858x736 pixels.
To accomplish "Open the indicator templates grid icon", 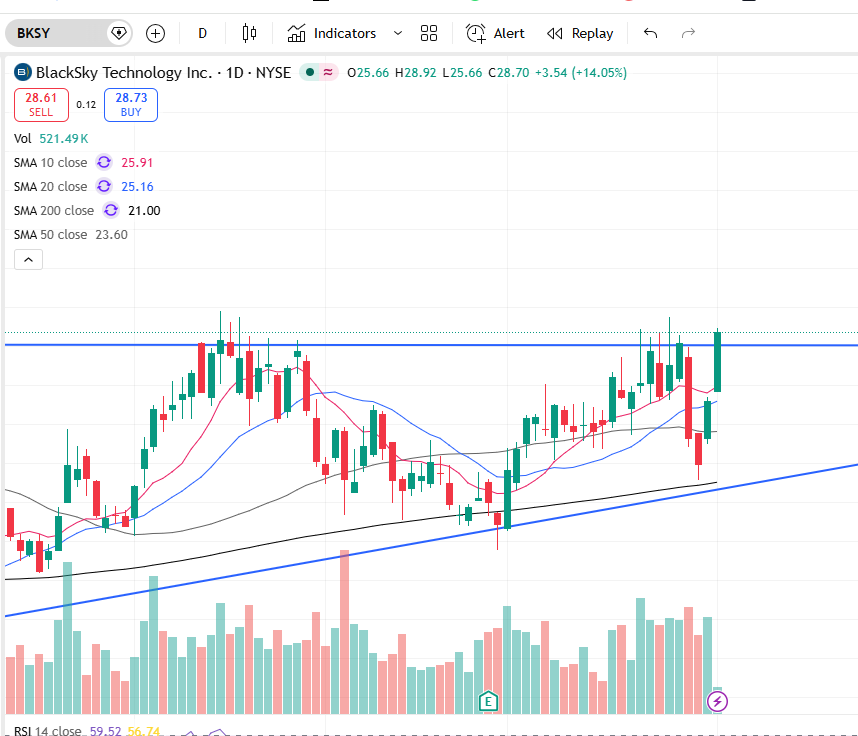I will [429, 33].
